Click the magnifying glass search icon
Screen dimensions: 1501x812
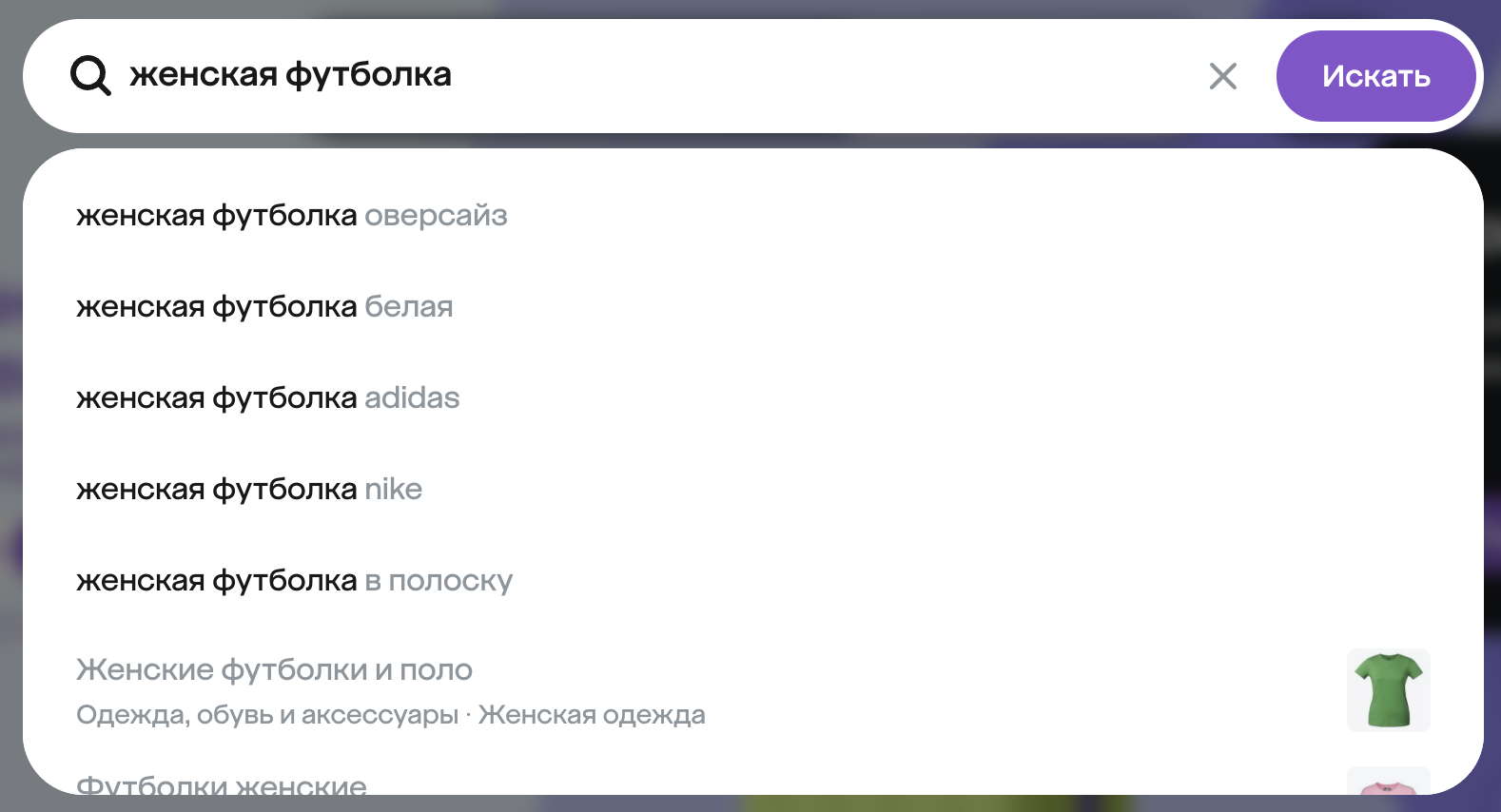(90, 75)
